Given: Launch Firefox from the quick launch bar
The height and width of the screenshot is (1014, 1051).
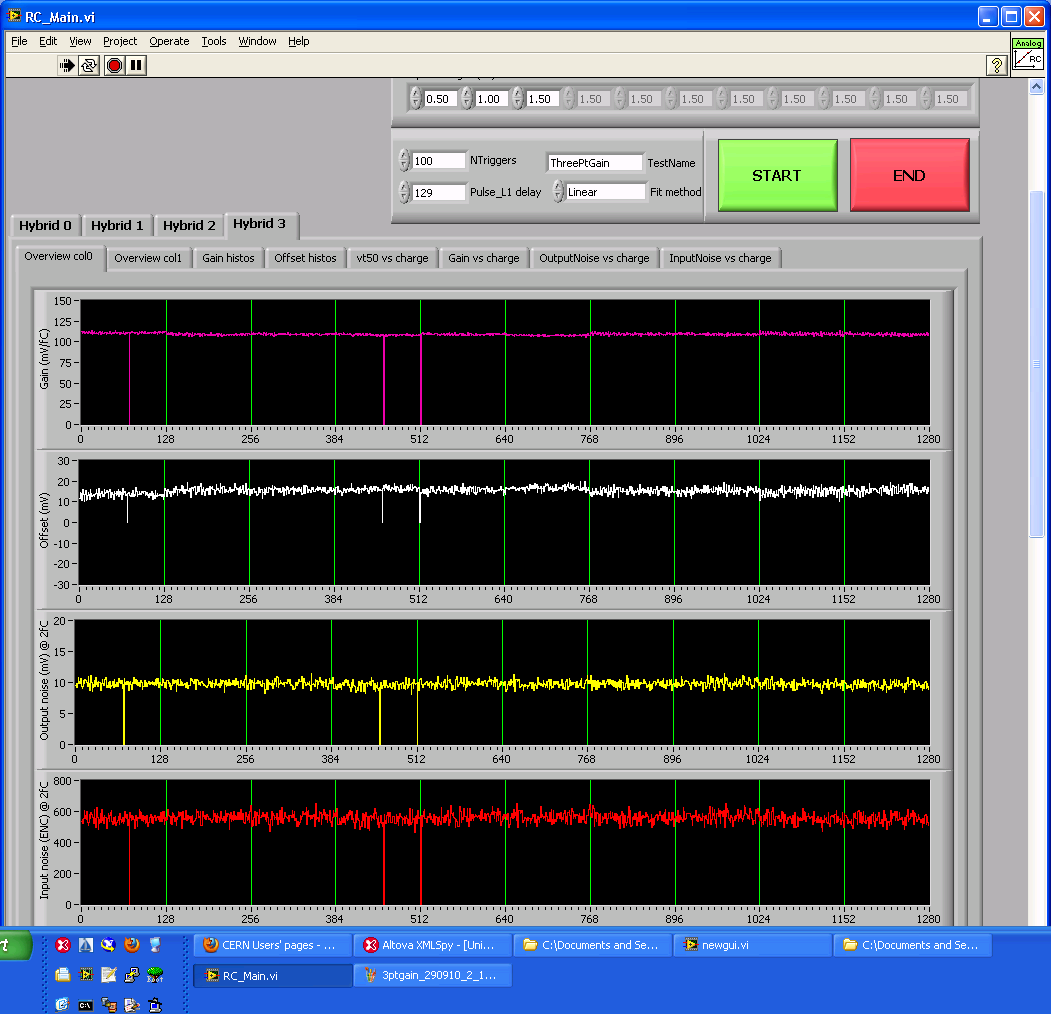Looking at the screenshot, I should point(131,944).
